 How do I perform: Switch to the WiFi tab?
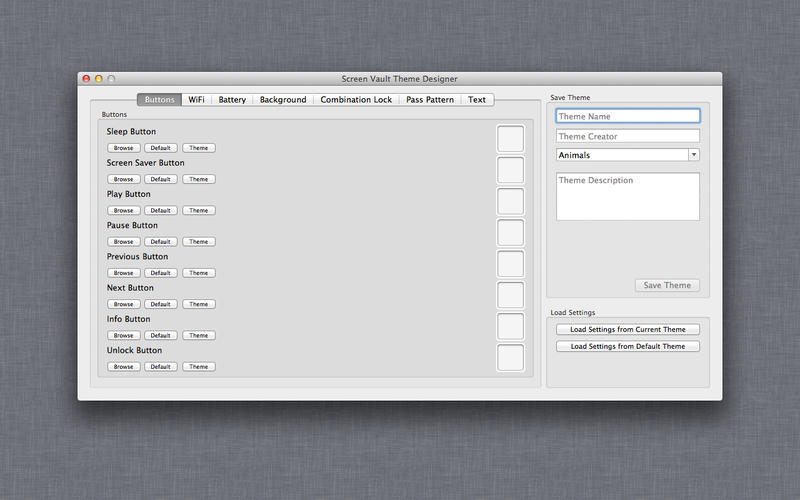[x=196, y=100]
